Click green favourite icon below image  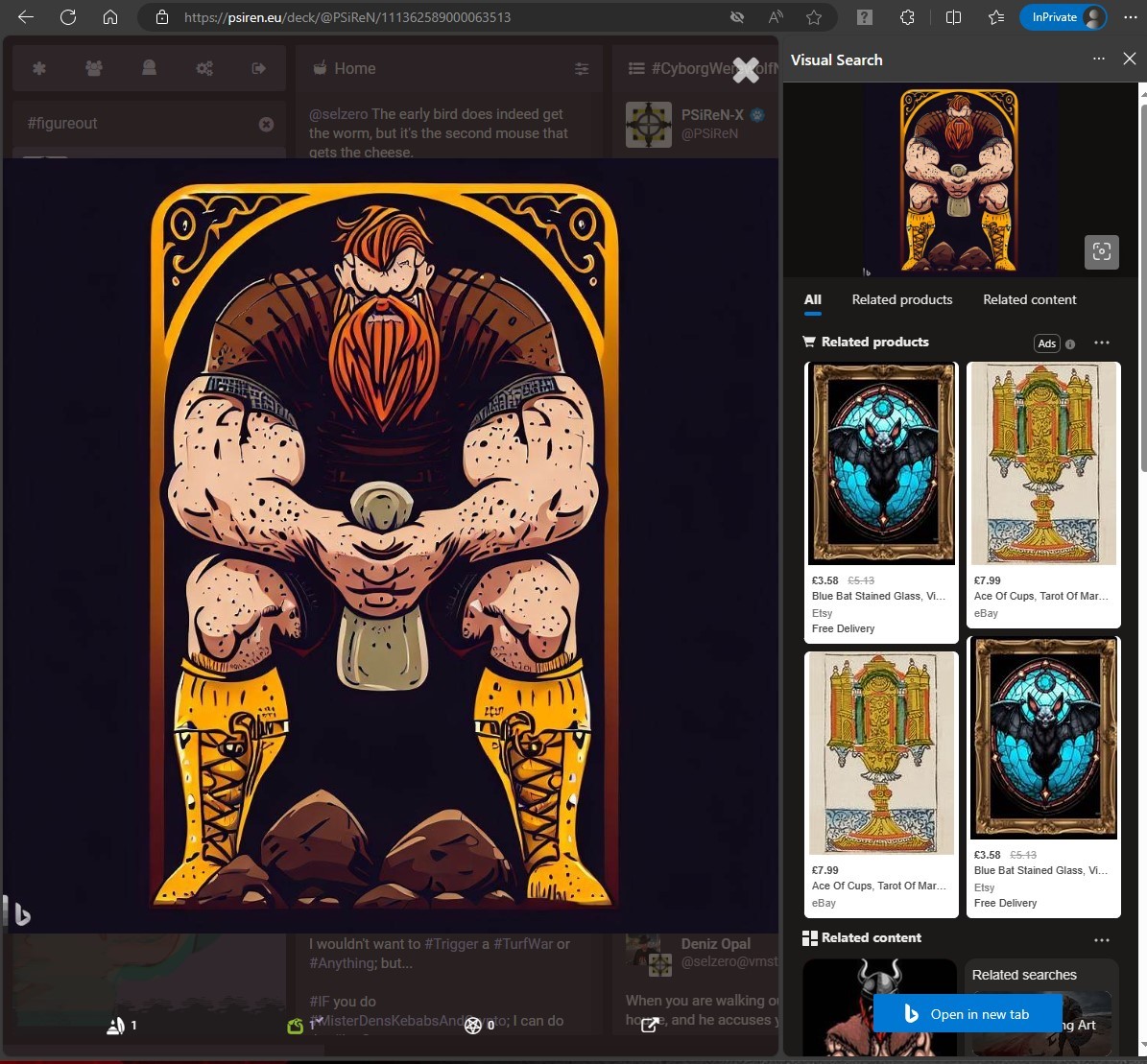296,1026
